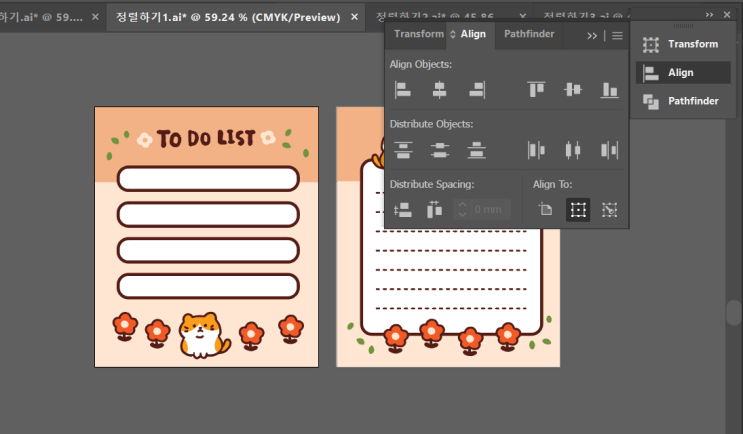
Task: Click the distribute spacing value field
Action: [x=491, y=209]
